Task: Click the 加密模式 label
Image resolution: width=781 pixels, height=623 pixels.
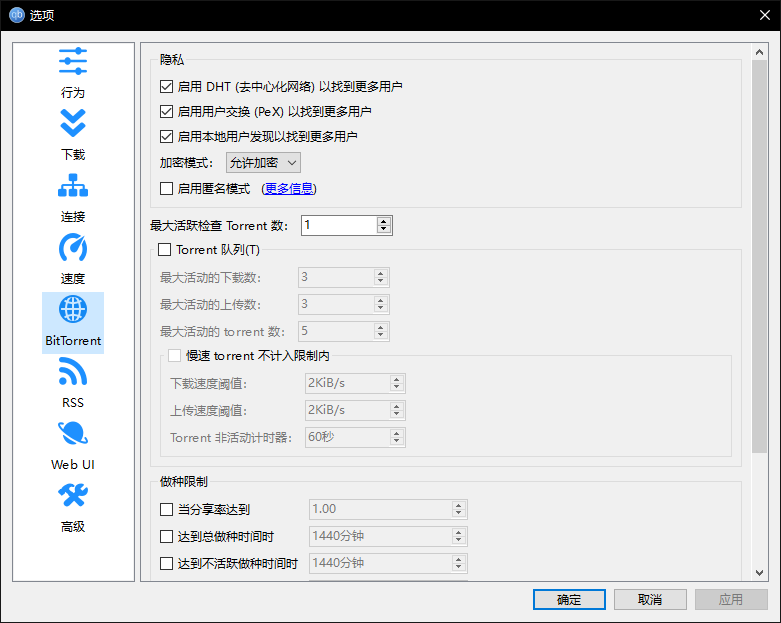Action: pos(186,163)
